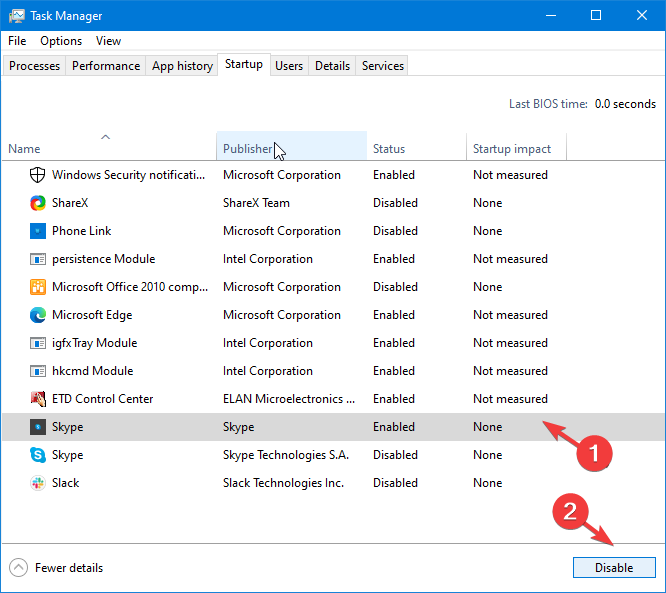Screen dimensions: 666x593
Task: Select the Phone Link name text
Action: 82,231
